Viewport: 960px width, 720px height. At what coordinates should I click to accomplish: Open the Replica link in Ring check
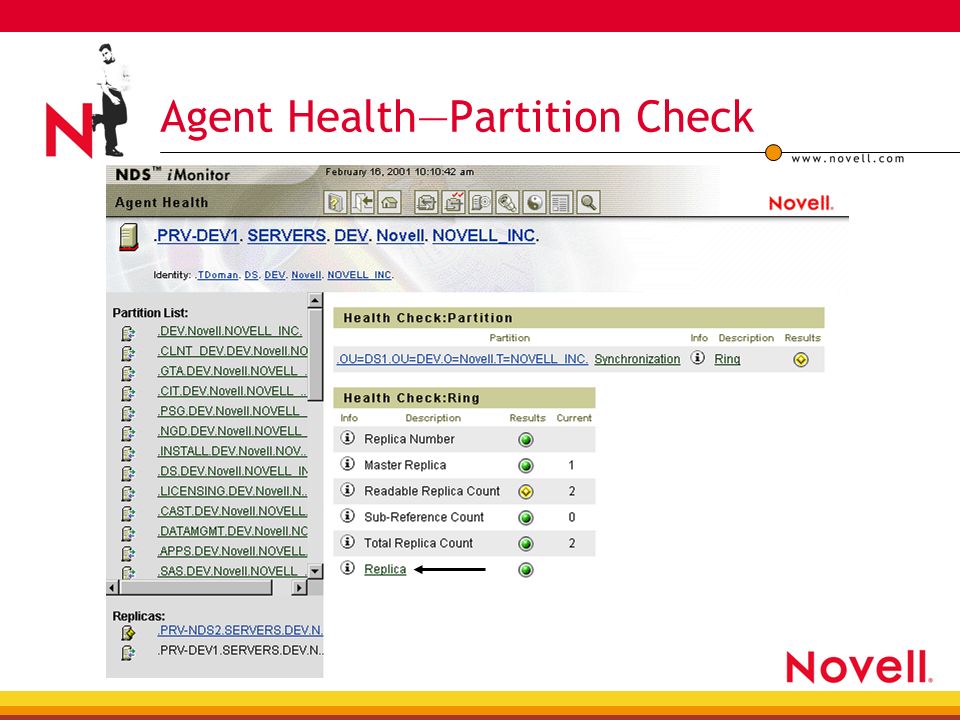click(x=385, y=569)
